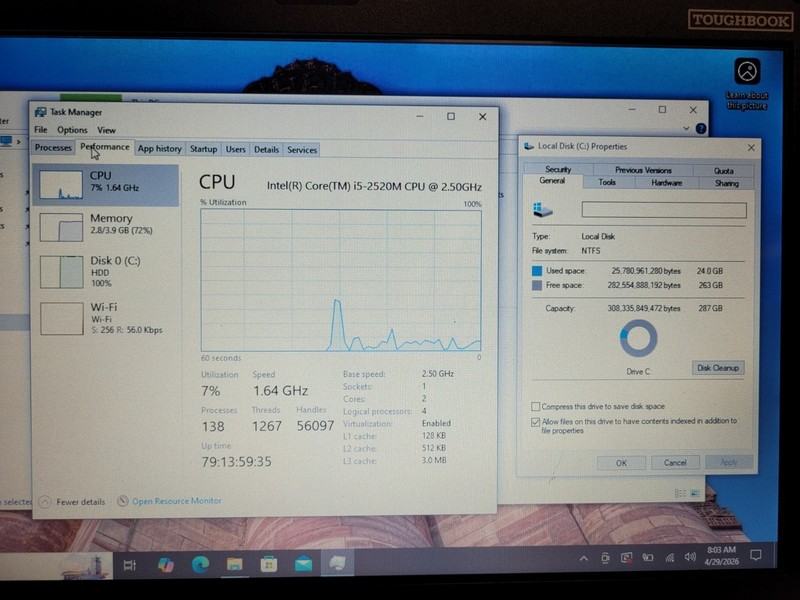Toggle Compress this drive checkbox

(x=535, y=407)
